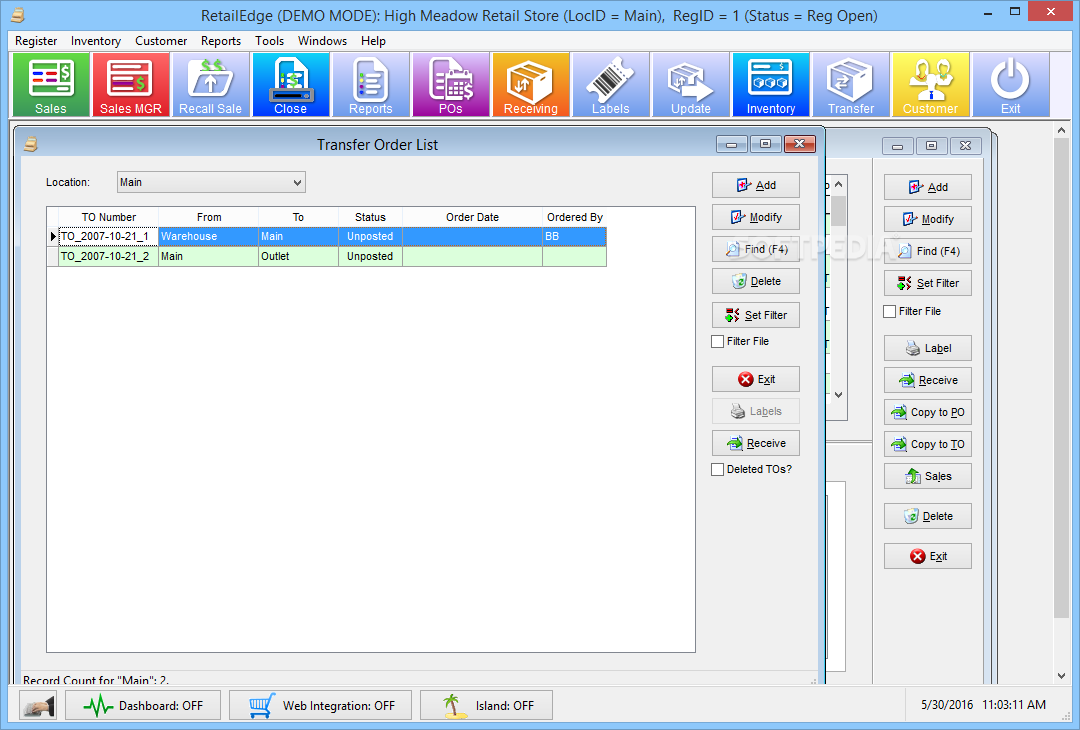The height and width of the screenshot is (730, 1080).
Task: Enable the Deleted TOs? checkbox
Action: click(x=718, y=470)
